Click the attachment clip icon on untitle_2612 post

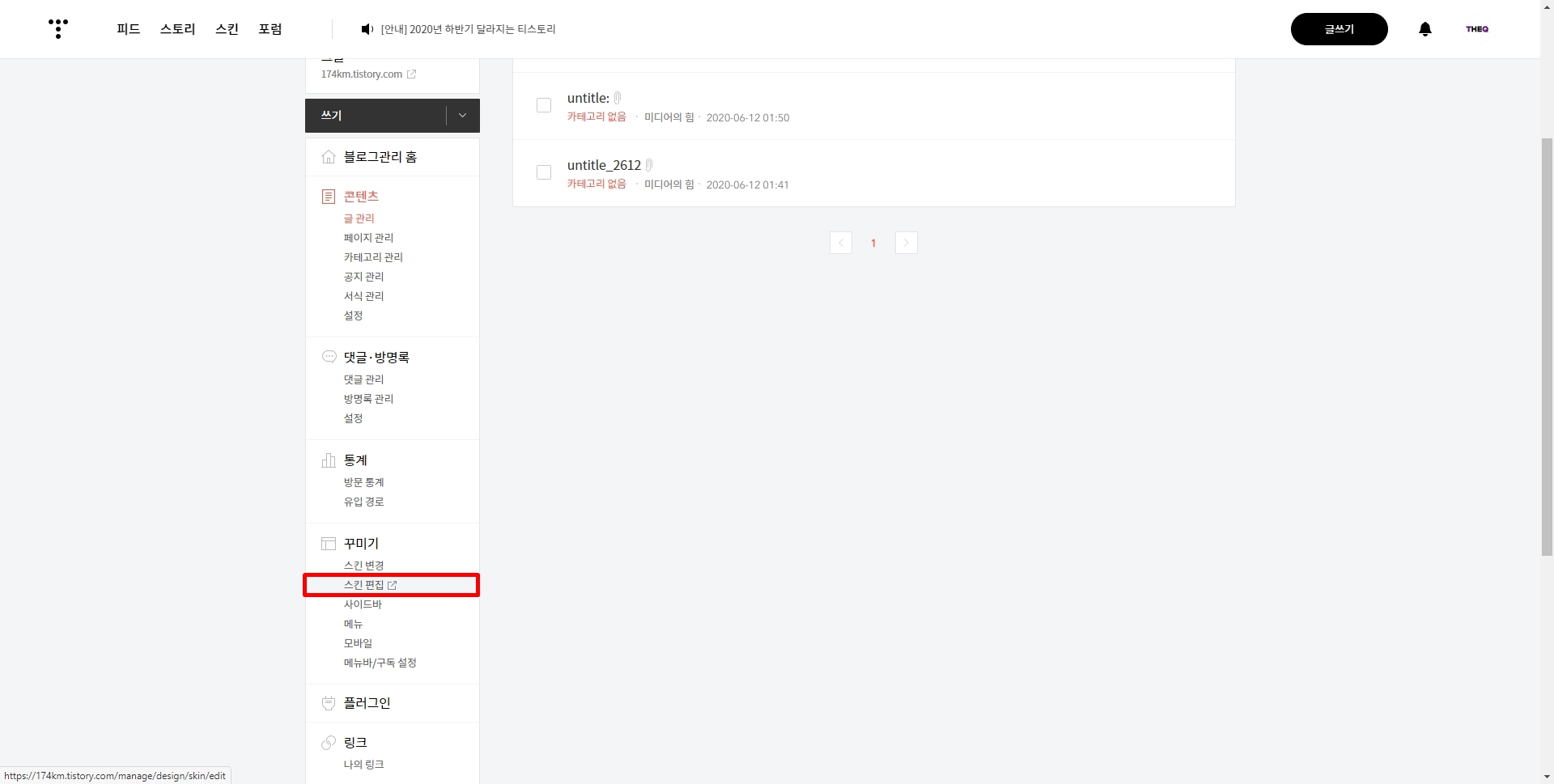point(649,165)
